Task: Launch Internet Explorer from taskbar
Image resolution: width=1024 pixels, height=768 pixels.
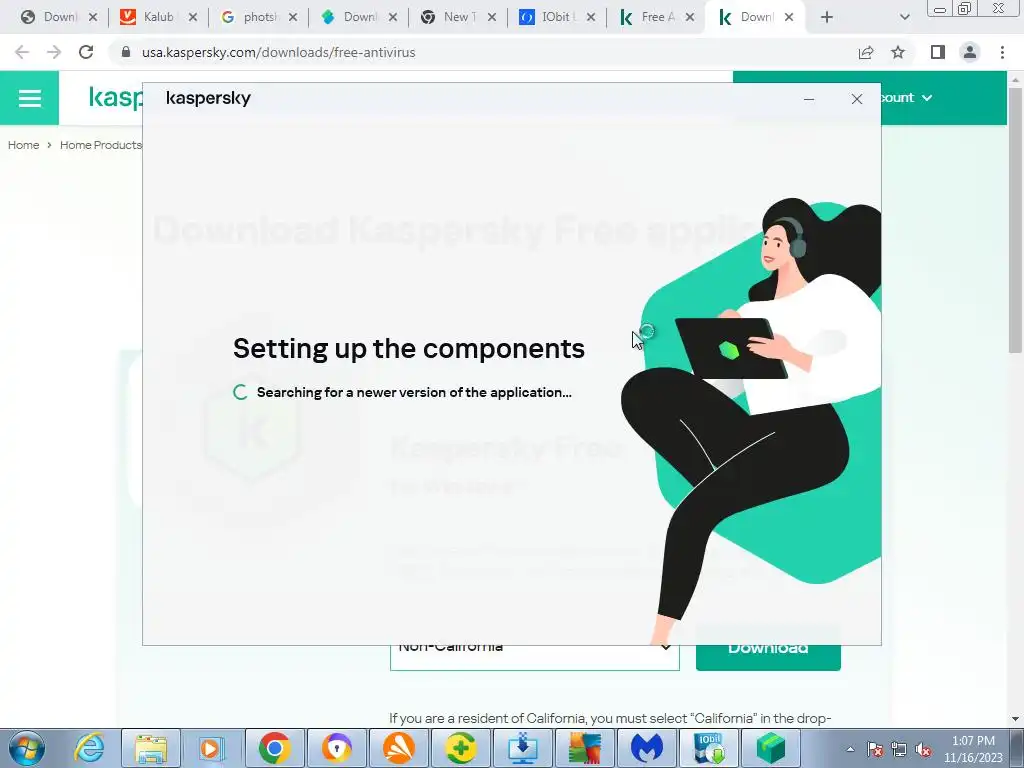Action: [89, 748]
